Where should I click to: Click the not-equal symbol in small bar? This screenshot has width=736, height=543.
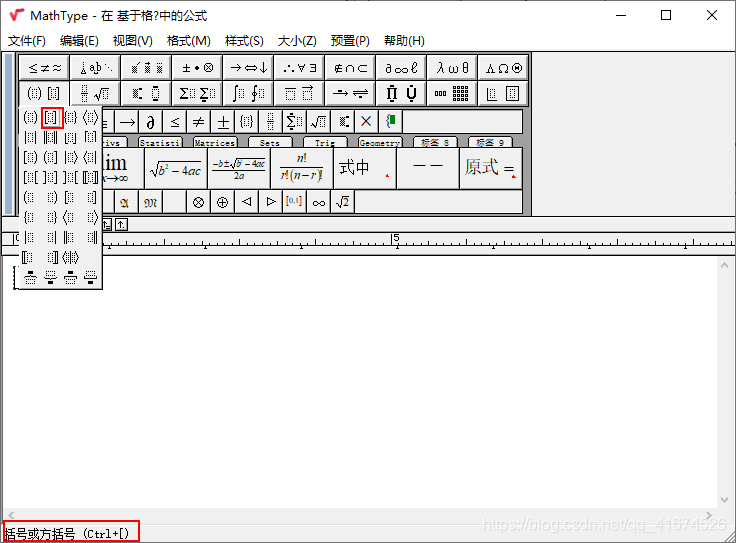tap(199, 122)
